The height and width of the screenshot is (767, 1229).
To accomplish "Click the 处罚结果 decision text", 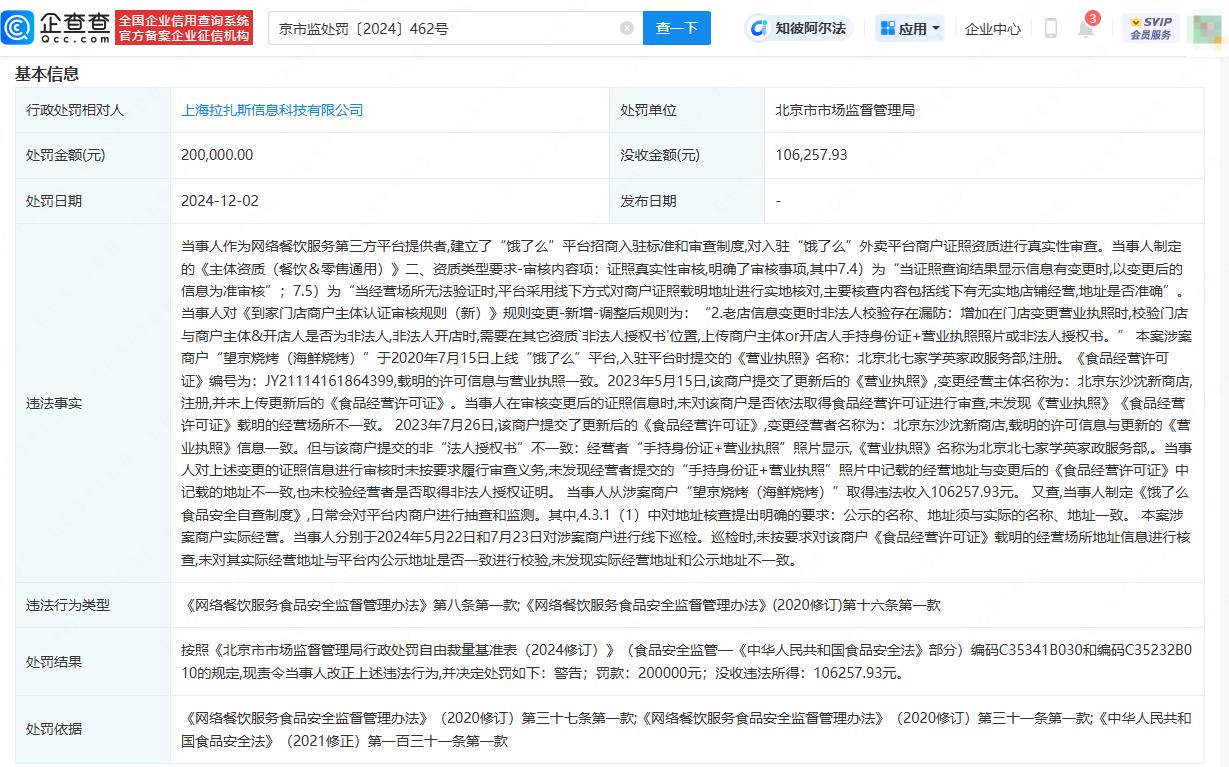I will point(686,661).
